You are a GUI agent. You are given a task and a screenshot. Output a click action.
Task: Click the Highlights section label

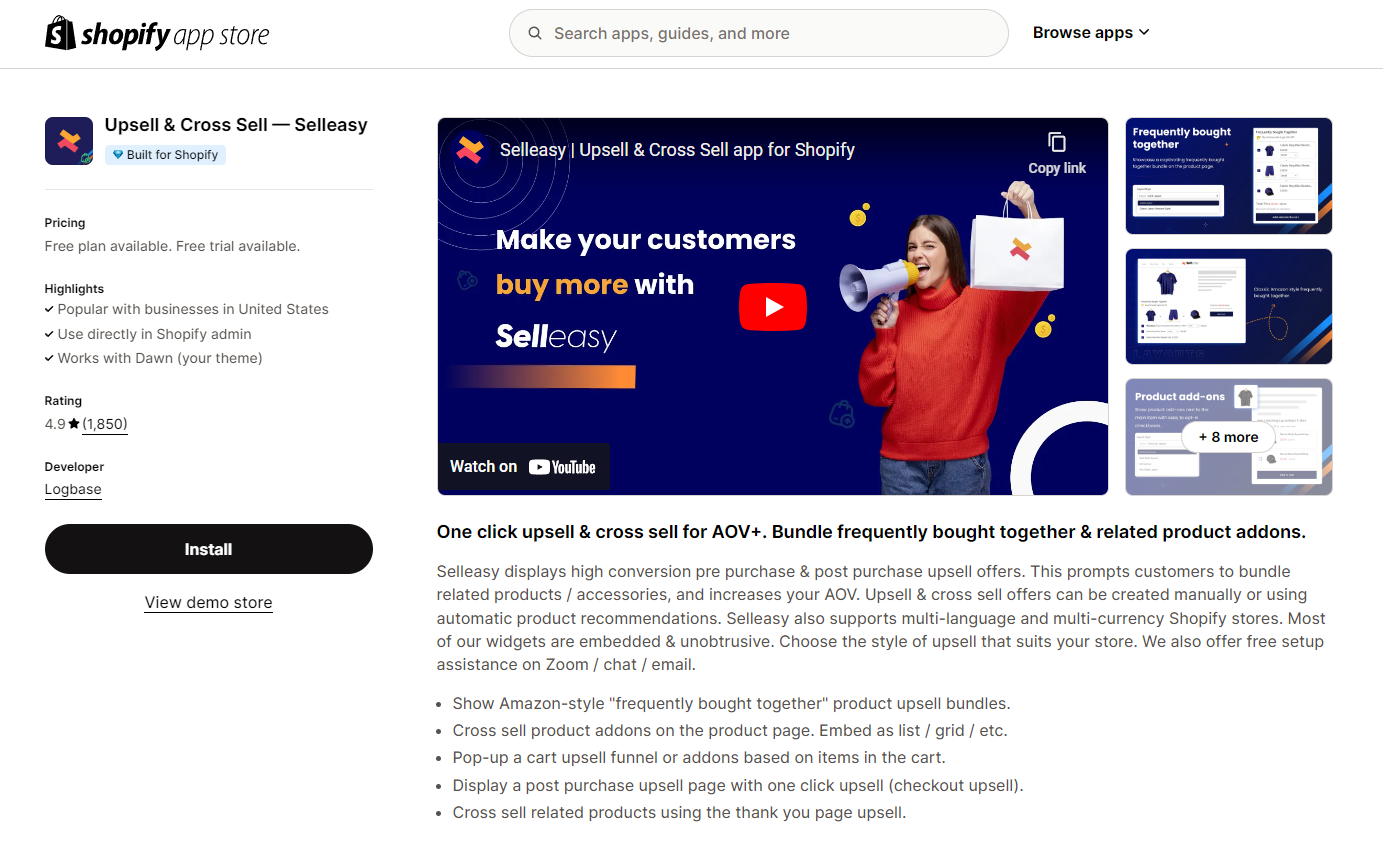tap(74, 289)
